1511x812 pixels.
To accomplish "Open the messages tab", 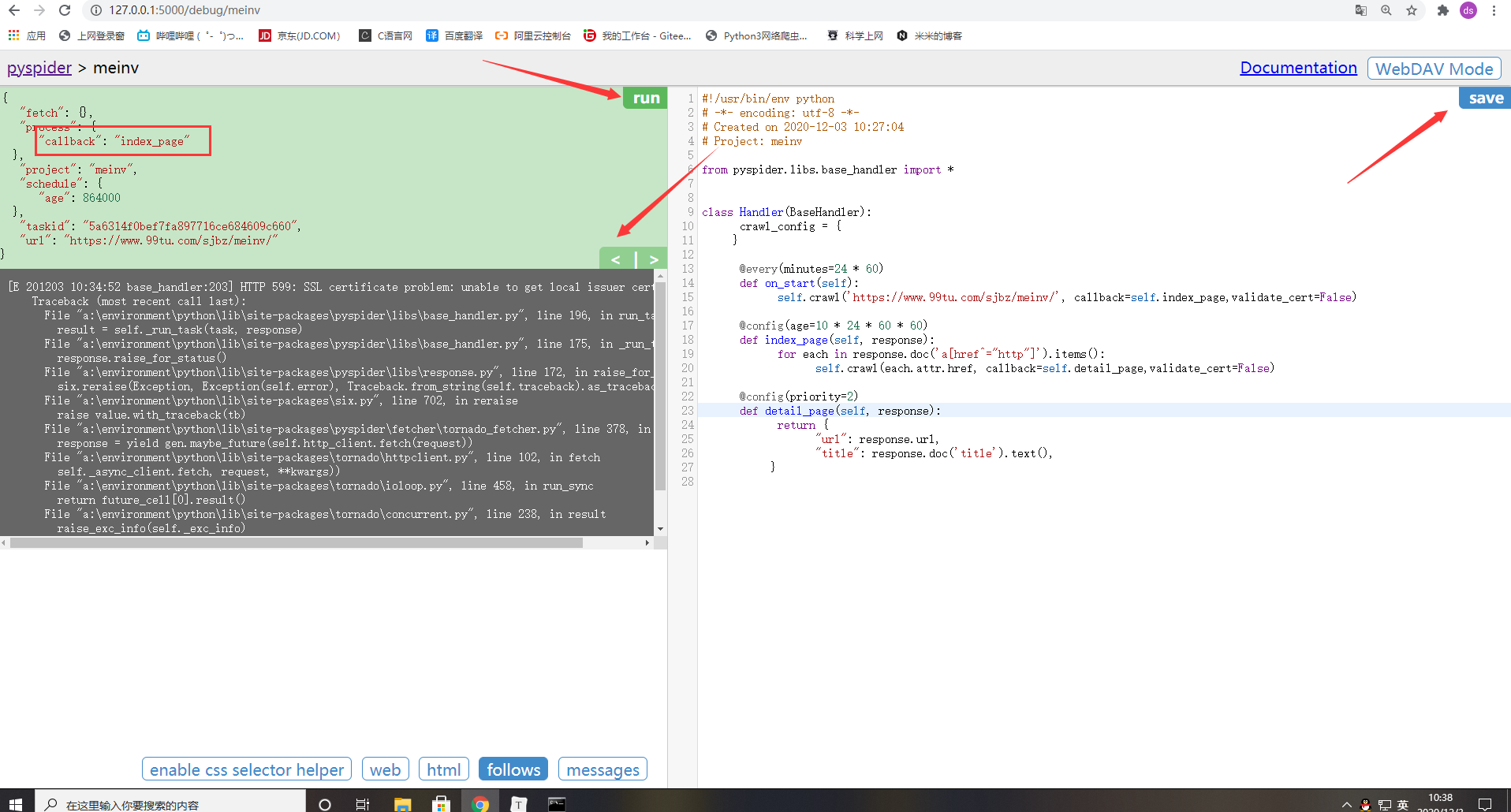I will pyautogui.click(x=603, y=769).
